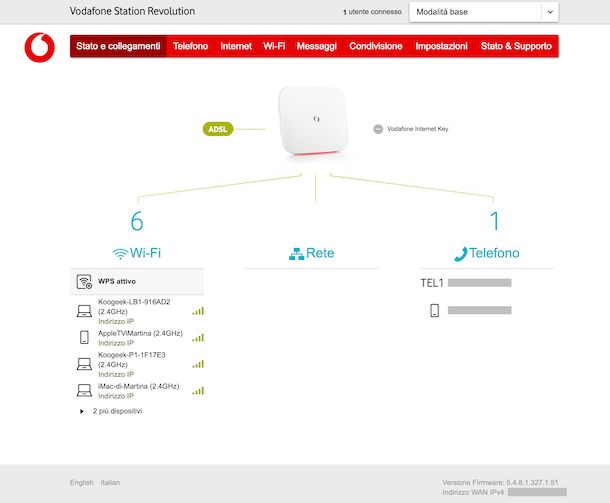Screen dimensions: 610x503
Task: Click the Telefono count 1
Action: [494, 221]
